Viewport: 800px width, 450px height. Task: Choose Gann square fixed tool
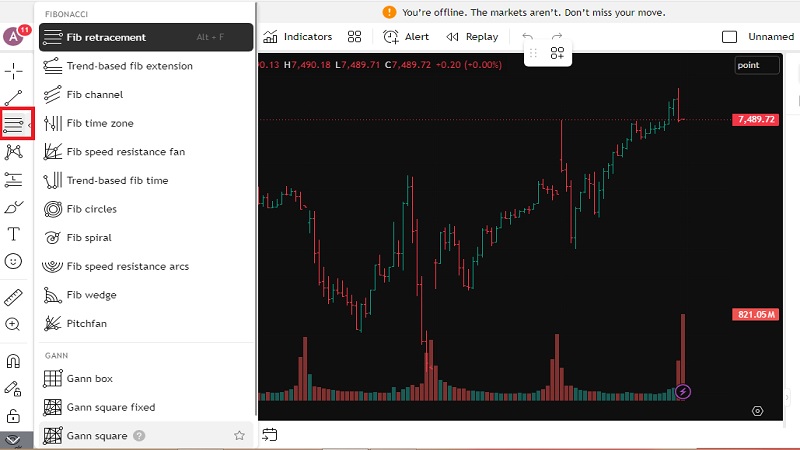tap(146, 407)
